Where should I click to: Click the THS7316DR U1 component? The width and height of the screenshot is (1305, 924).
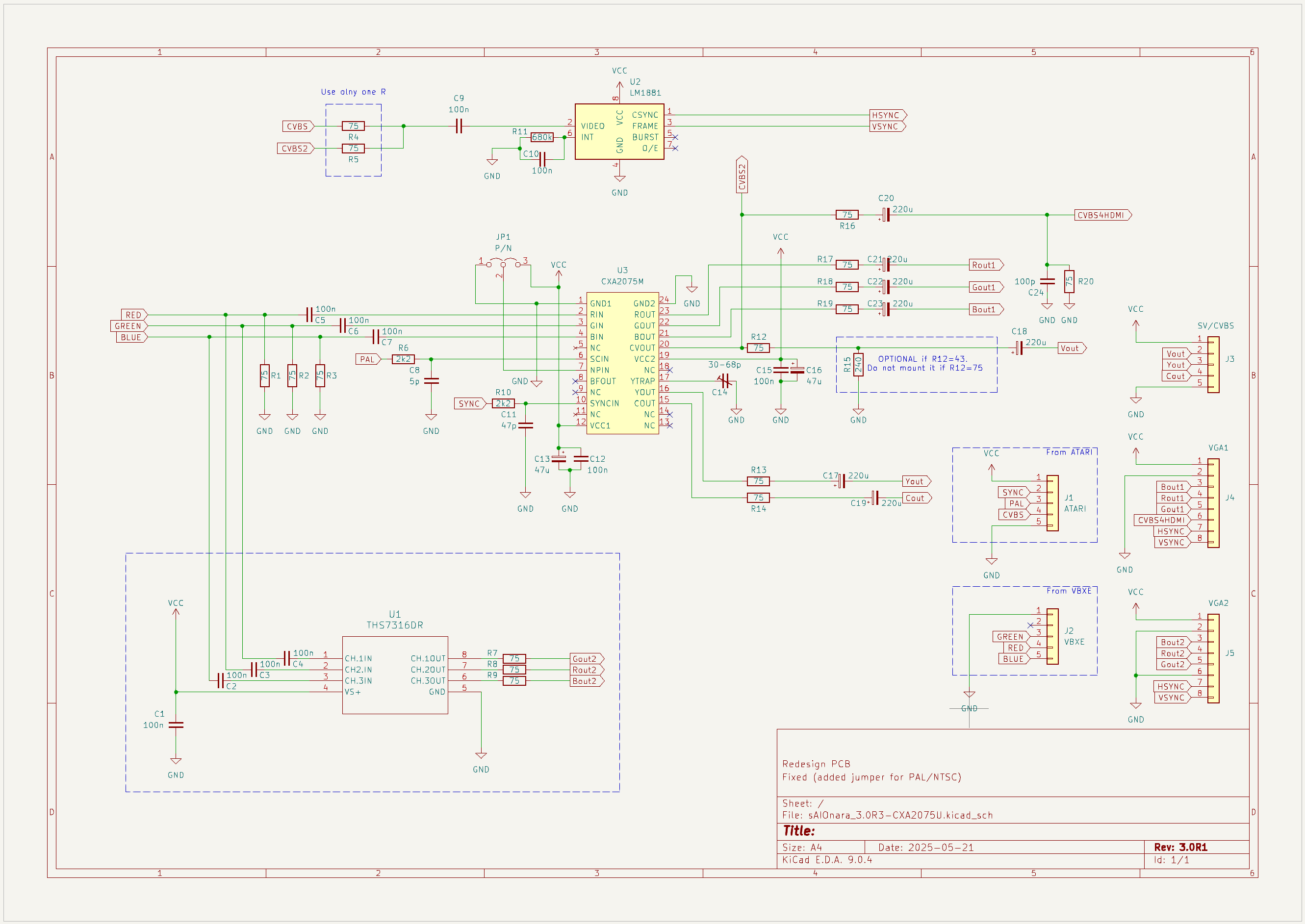pos(395,675)
